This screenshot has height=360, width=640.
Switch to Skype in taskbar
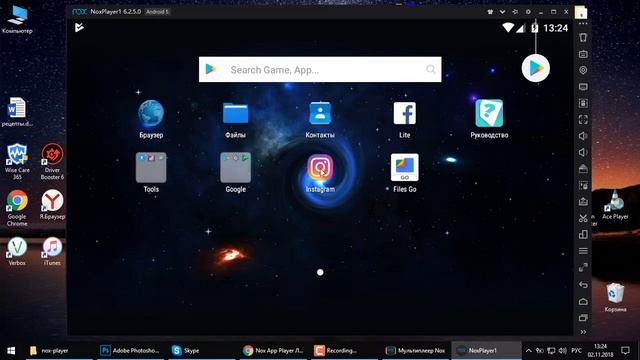tap(202, 351)
